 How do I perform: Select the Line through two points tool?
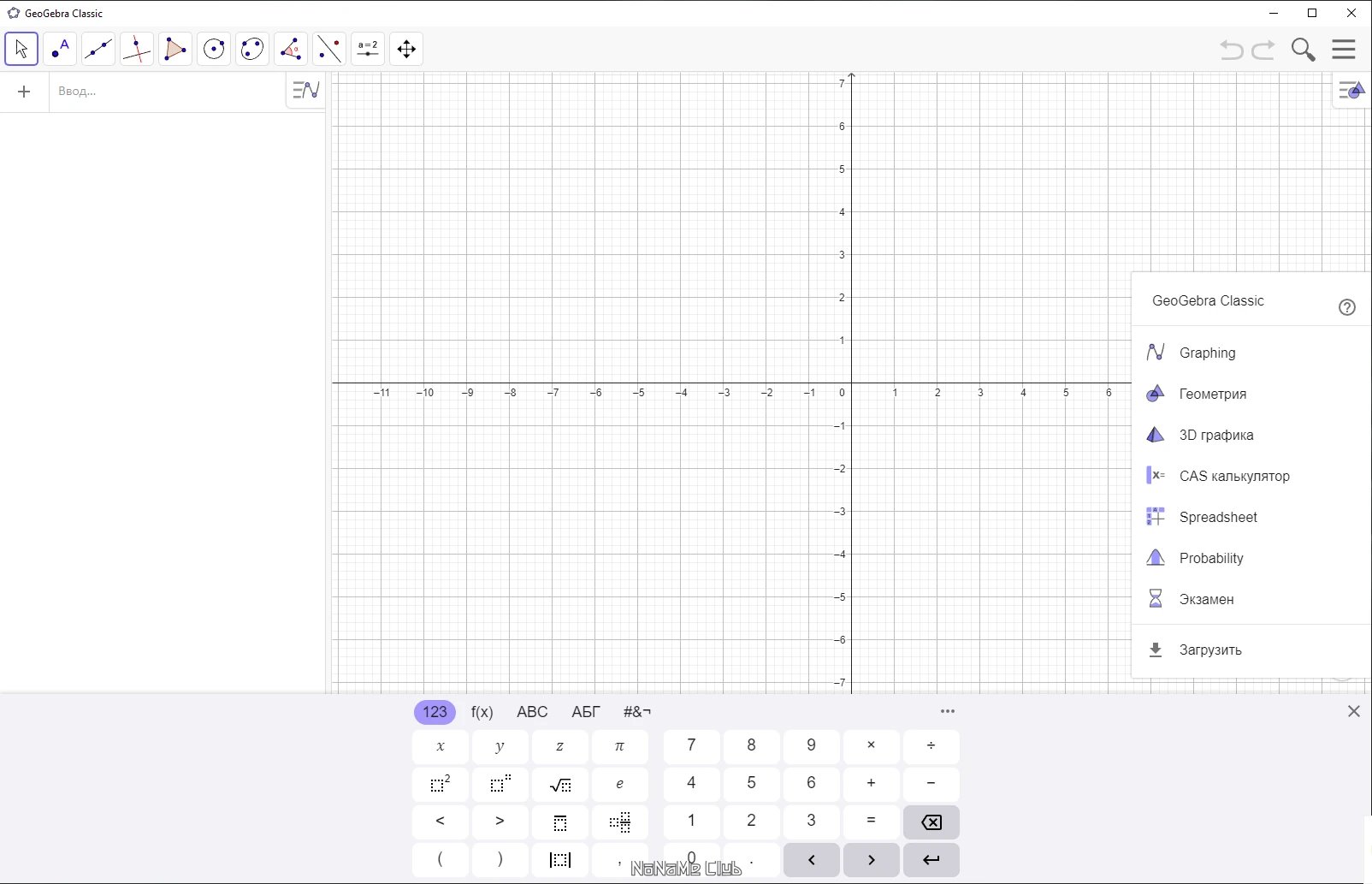pos(98,49)
